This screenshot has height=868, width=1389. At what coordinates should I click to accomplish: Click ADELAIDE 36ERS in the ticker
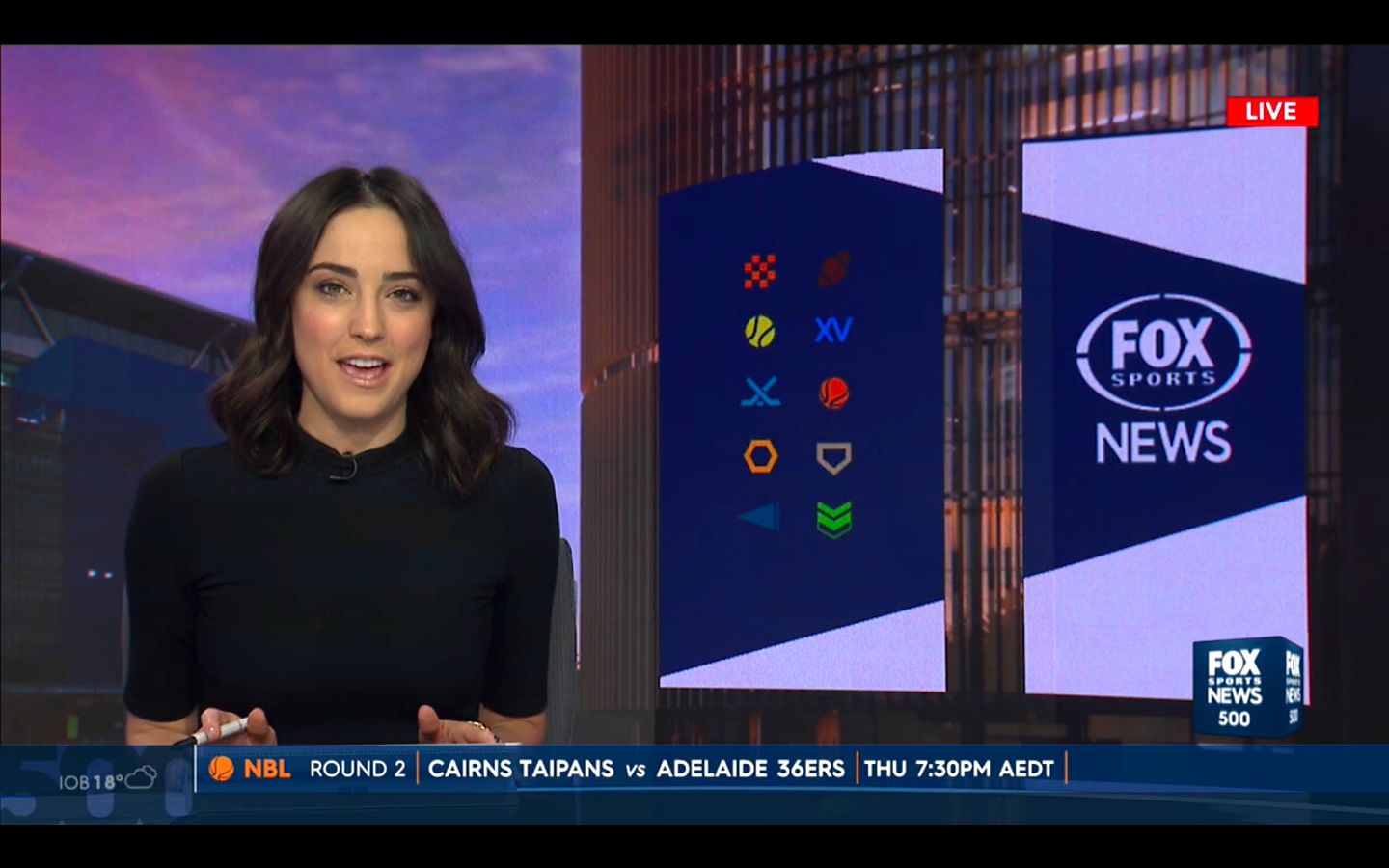point(750,769)
